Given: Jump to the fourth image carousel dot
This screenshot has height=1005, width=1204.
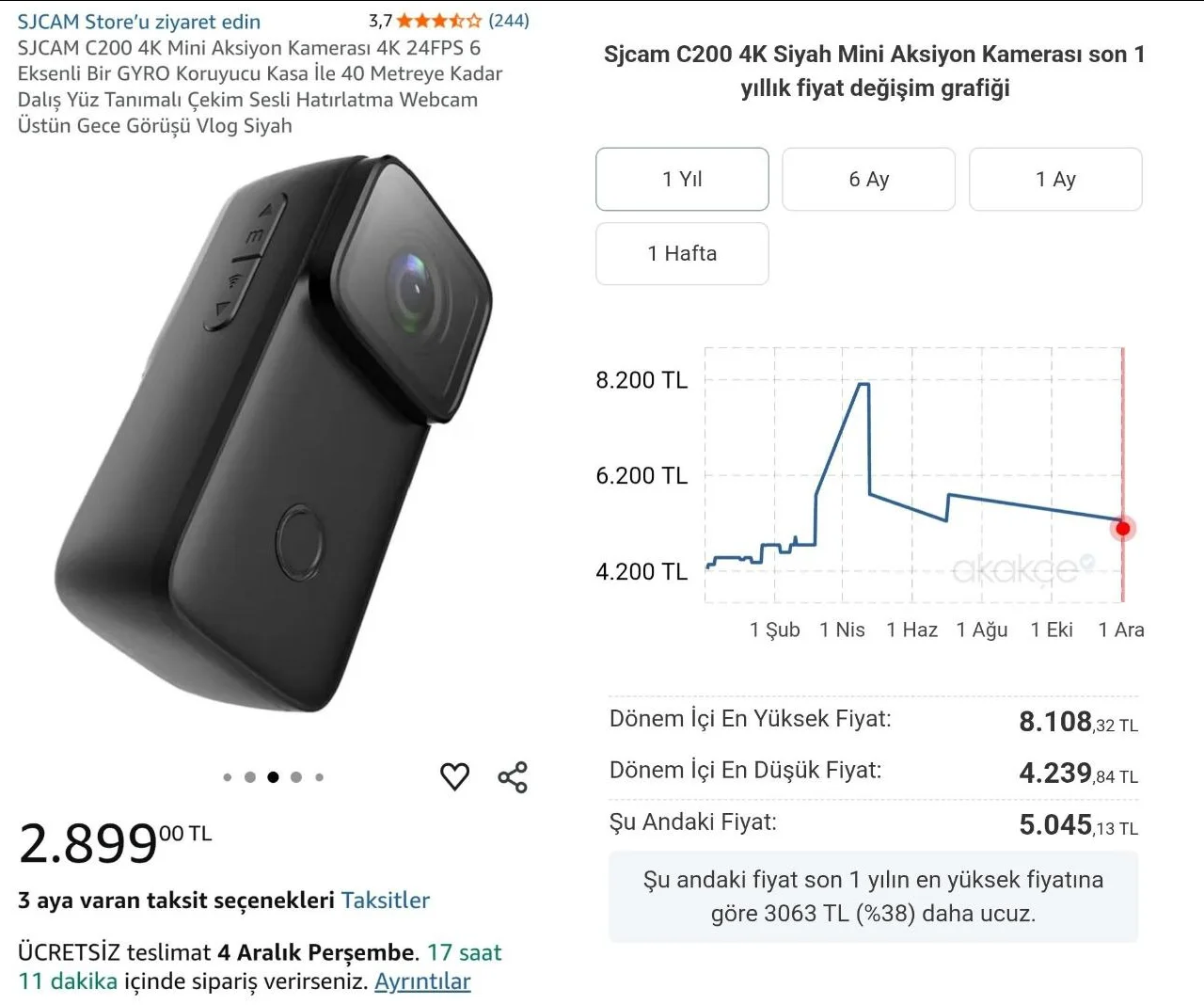Looking at the screenshot, I should (296, 777).
